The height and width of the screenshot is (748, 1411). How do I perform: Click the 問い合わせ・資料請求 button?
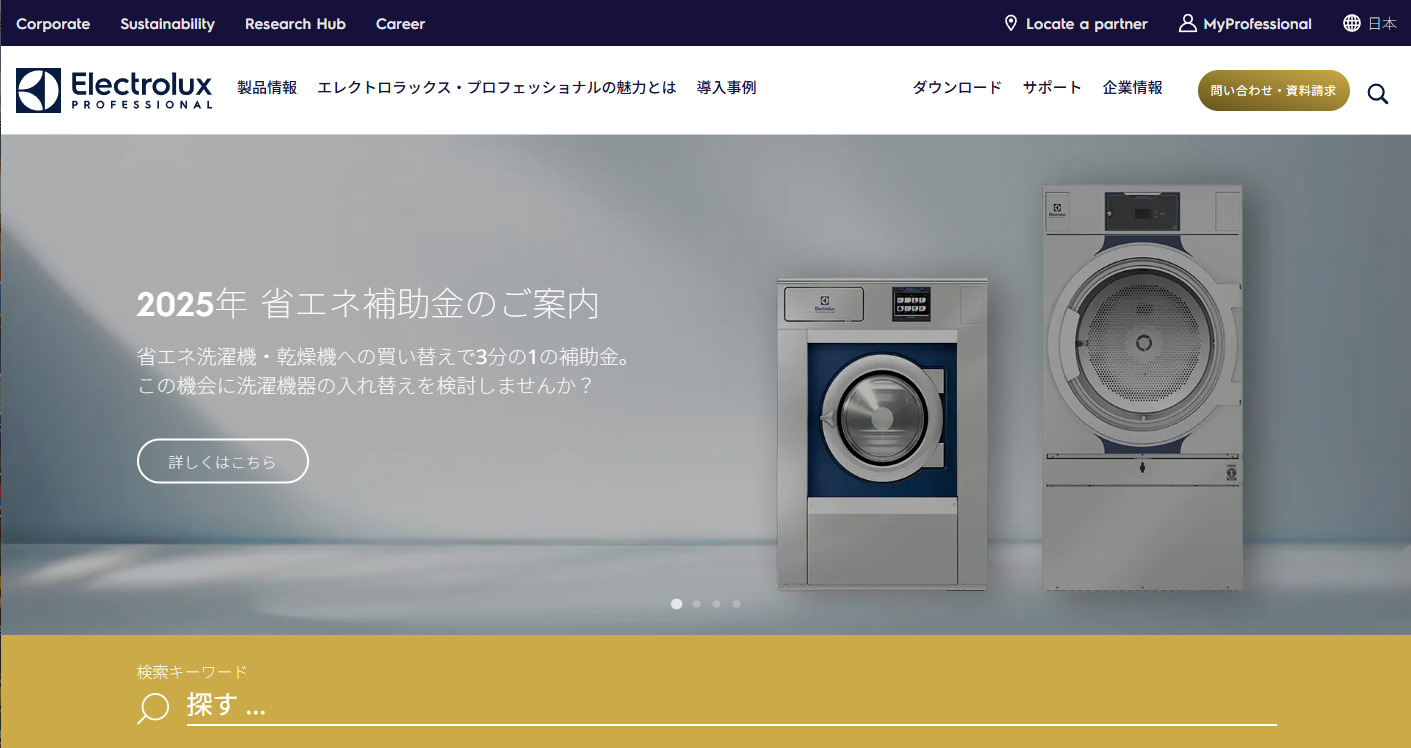coord(1274,90)
